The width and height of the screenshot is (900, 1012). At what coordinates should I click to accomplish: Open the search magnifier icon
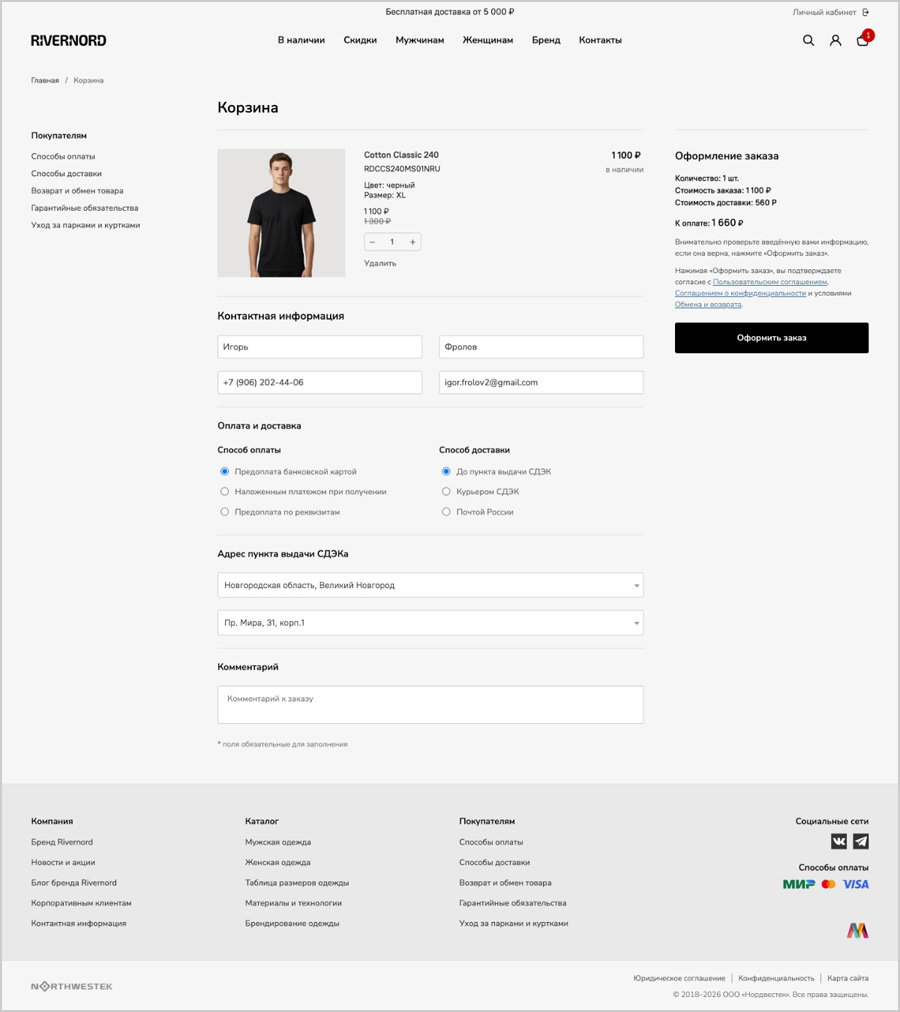[x=808, y=40]
